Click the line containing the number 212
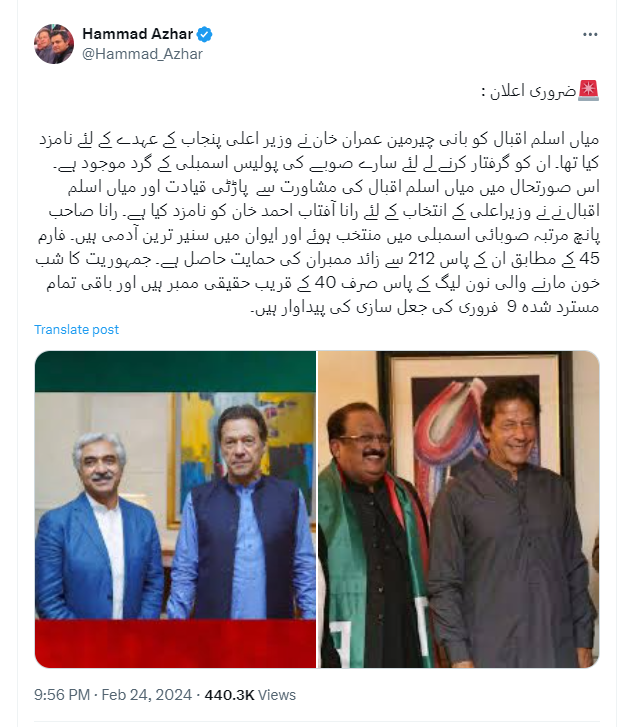The image size is (632, 727). point(318,259)
